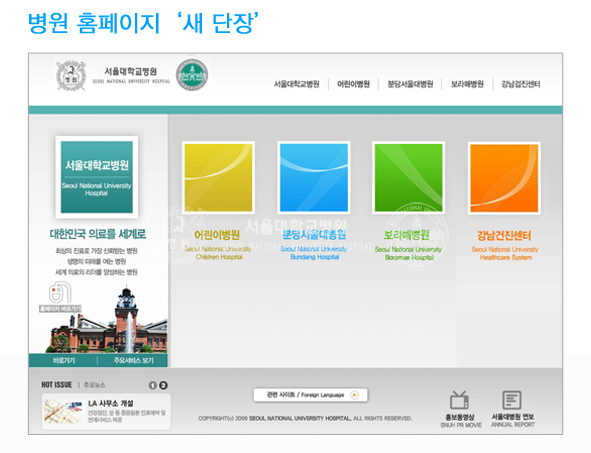Click the orange arrow in related sites box
Image resolution: width=591 pixels, height=453 pixels.
[354, 395]
